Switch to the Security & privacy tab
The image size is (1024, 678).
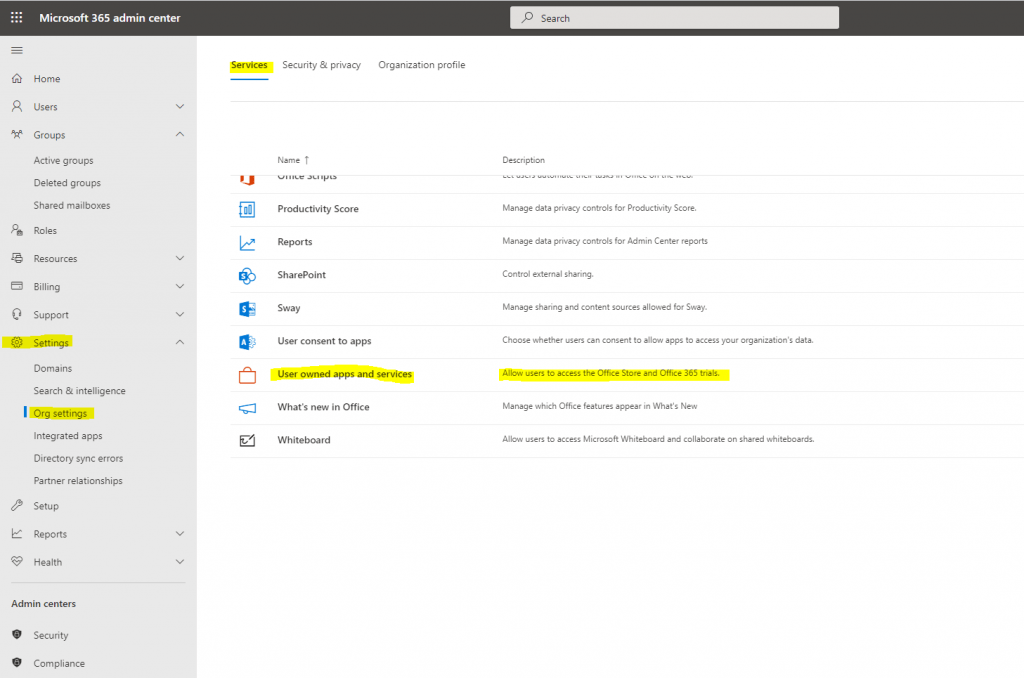pyautogui.click(x=321, y=65)
